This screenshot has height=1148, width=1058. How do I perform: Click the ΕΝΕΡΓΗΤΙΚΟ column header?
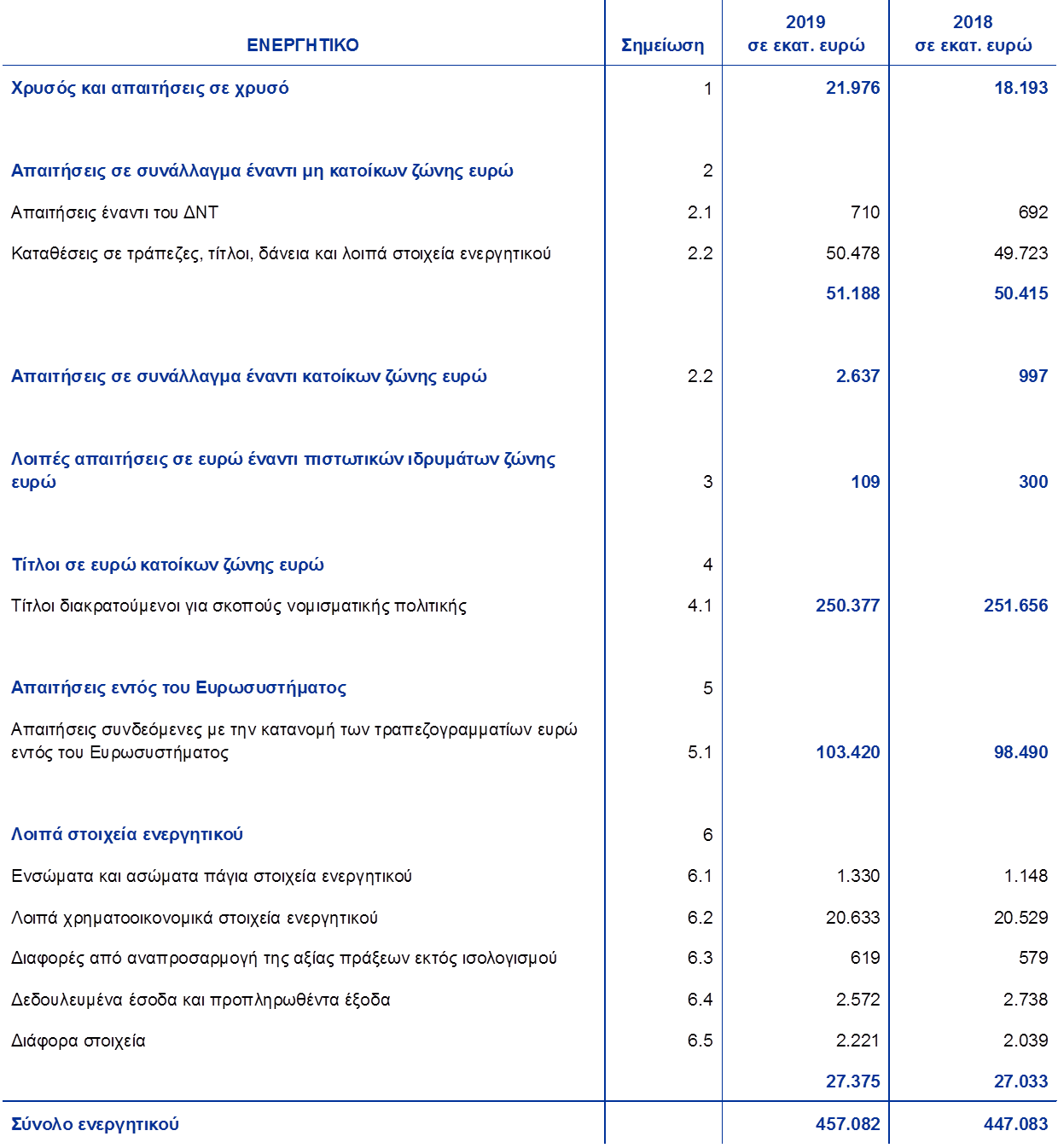[303, 45]
